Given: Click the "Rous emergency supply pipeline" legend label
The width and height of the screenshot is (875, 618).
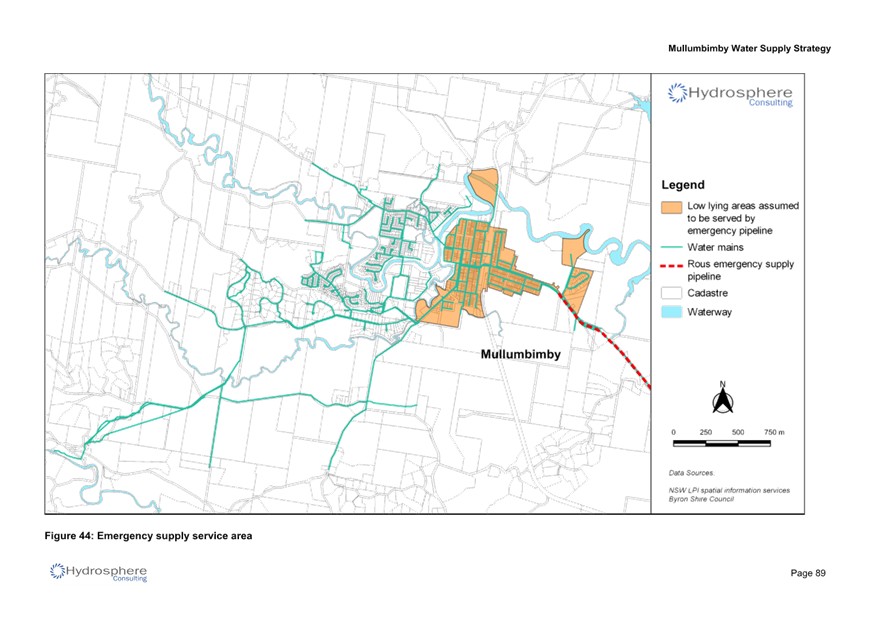Looking at the screenshot, I should point(741,270).
